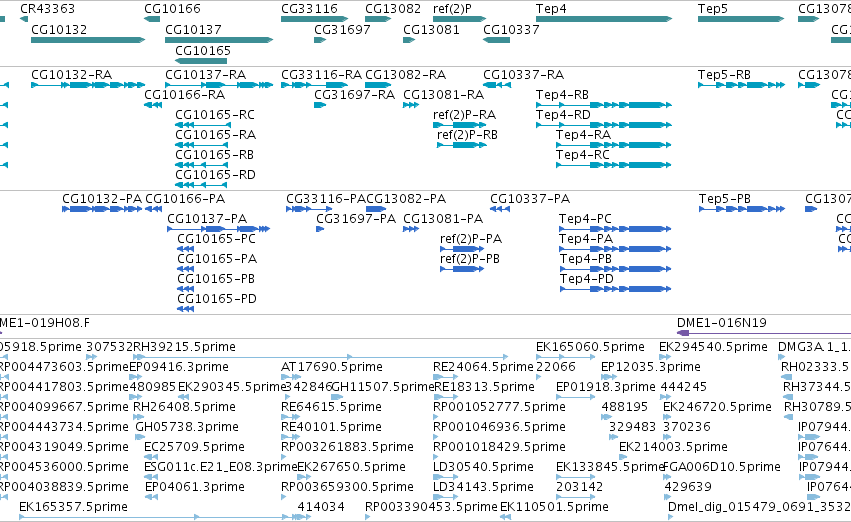Viewport: 851px width, 522px height.
Task: Select transcript CG10137-RA
Action: tap(205, 74)
